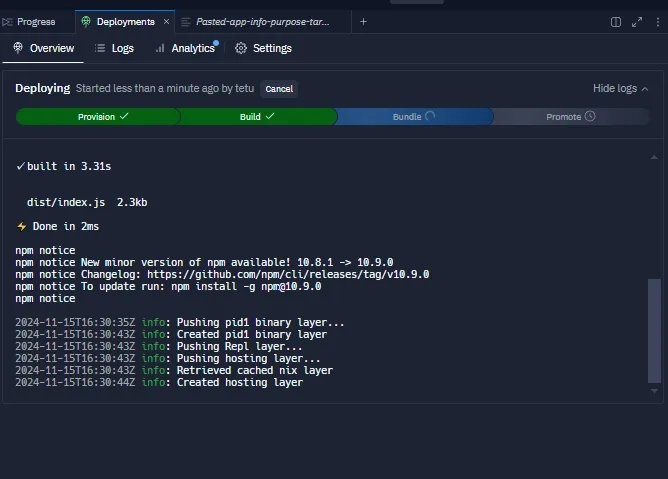Click the Hide logs chevron arrow
The height and width of the screenshot is (479, 668).
click(645, 89)
